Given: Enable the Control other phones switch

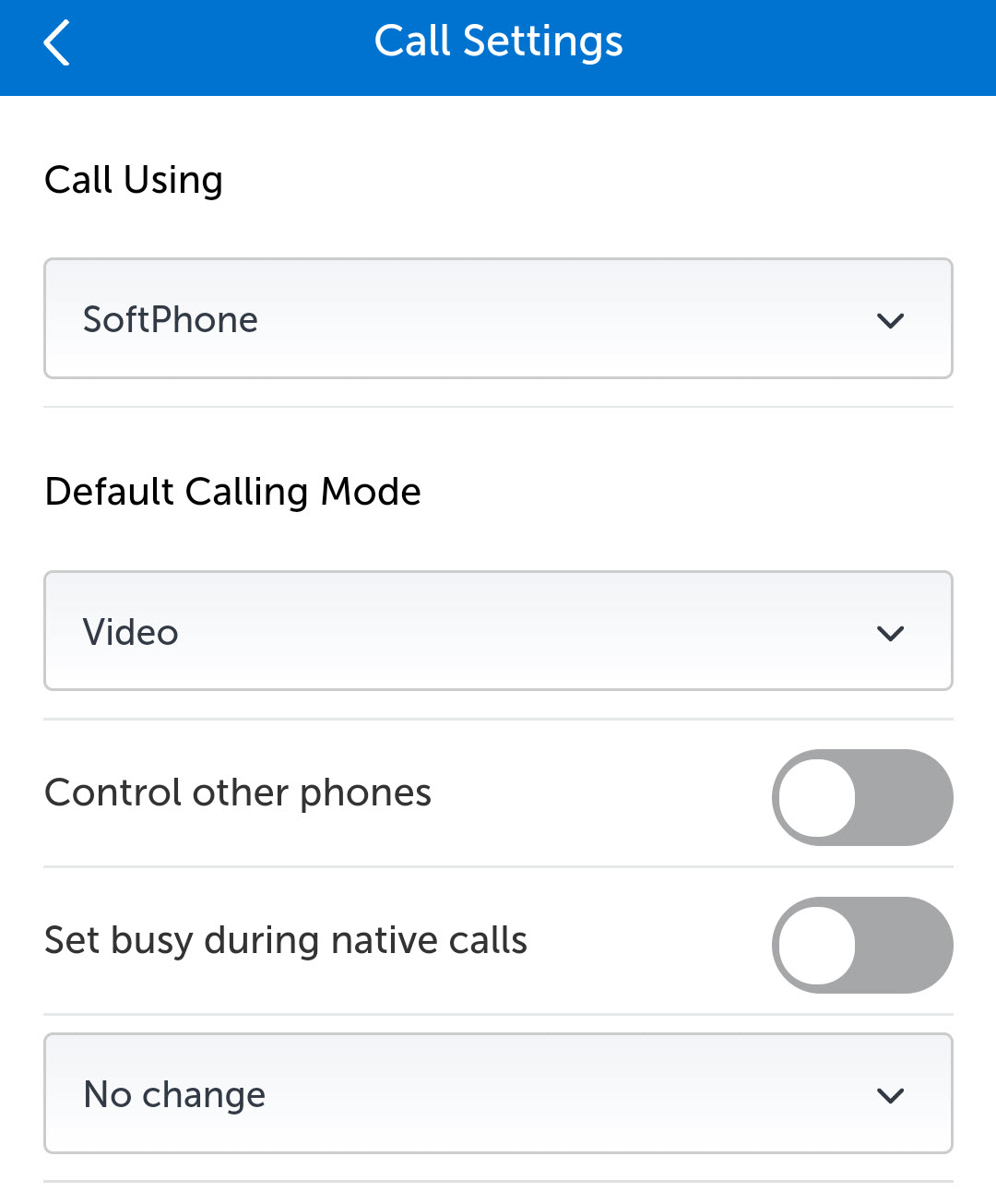Looking at the screenshot, I should point(861,797).
